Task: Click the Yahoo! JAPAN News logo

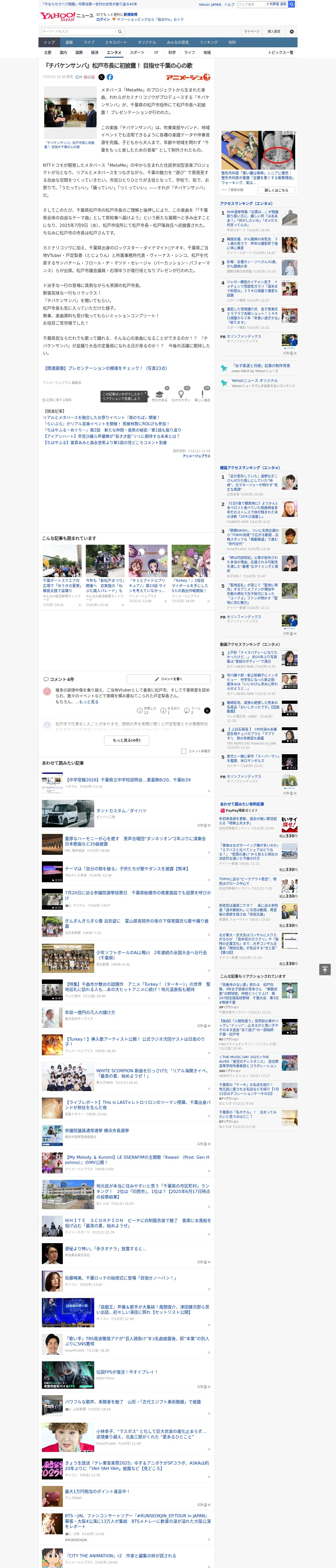Action: point(66,16)
